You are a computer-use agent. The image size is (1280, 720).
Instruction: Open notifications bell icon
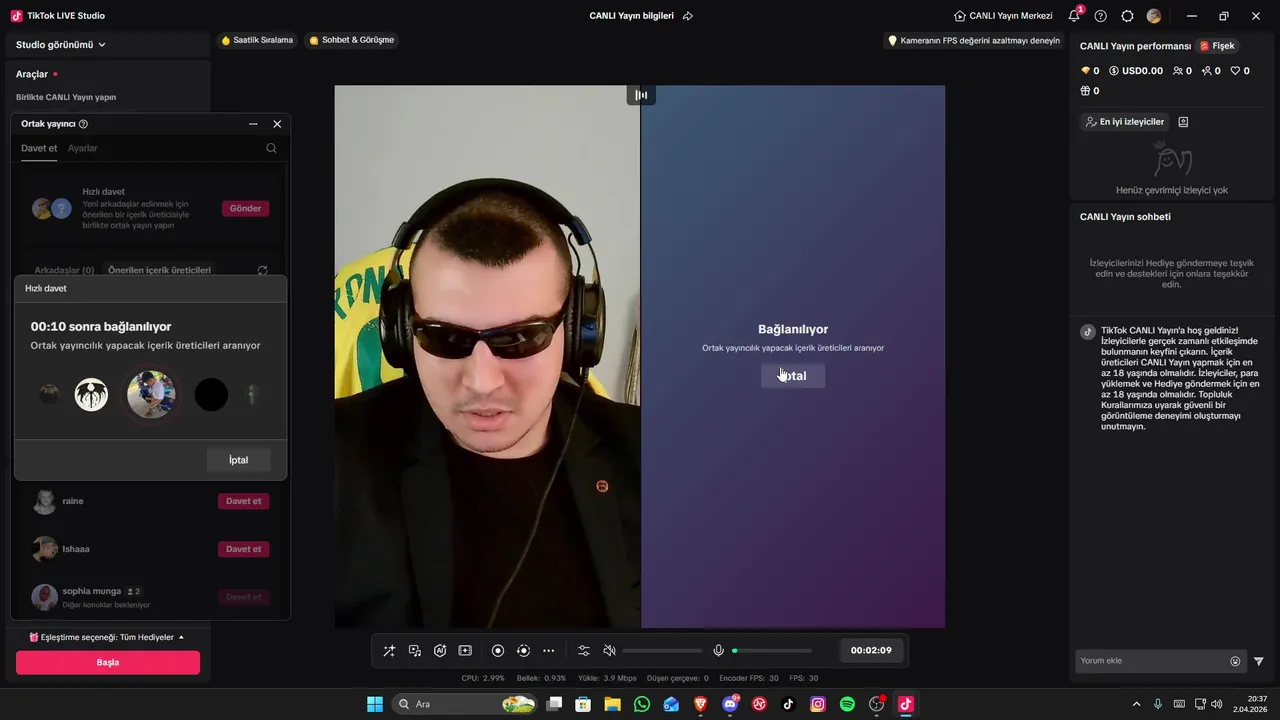pos(1074,16)
